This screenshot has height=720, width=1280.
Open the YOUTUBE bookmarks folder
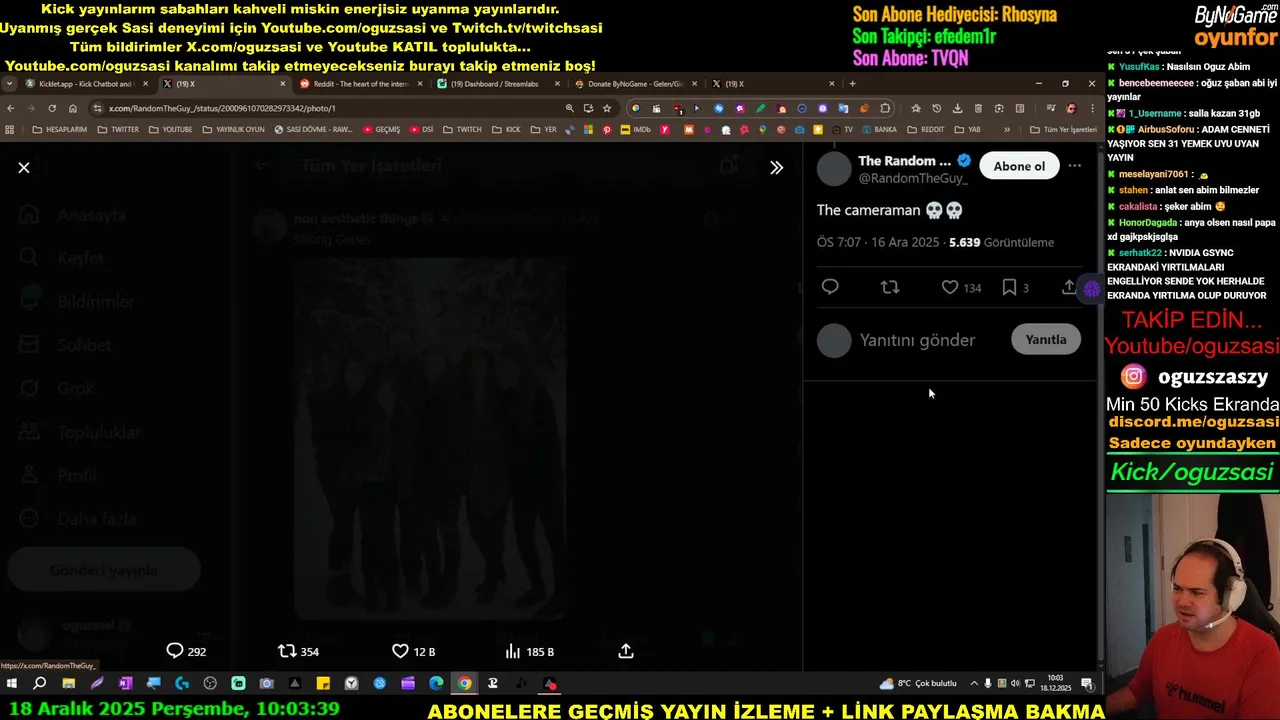tap(170, 129)
